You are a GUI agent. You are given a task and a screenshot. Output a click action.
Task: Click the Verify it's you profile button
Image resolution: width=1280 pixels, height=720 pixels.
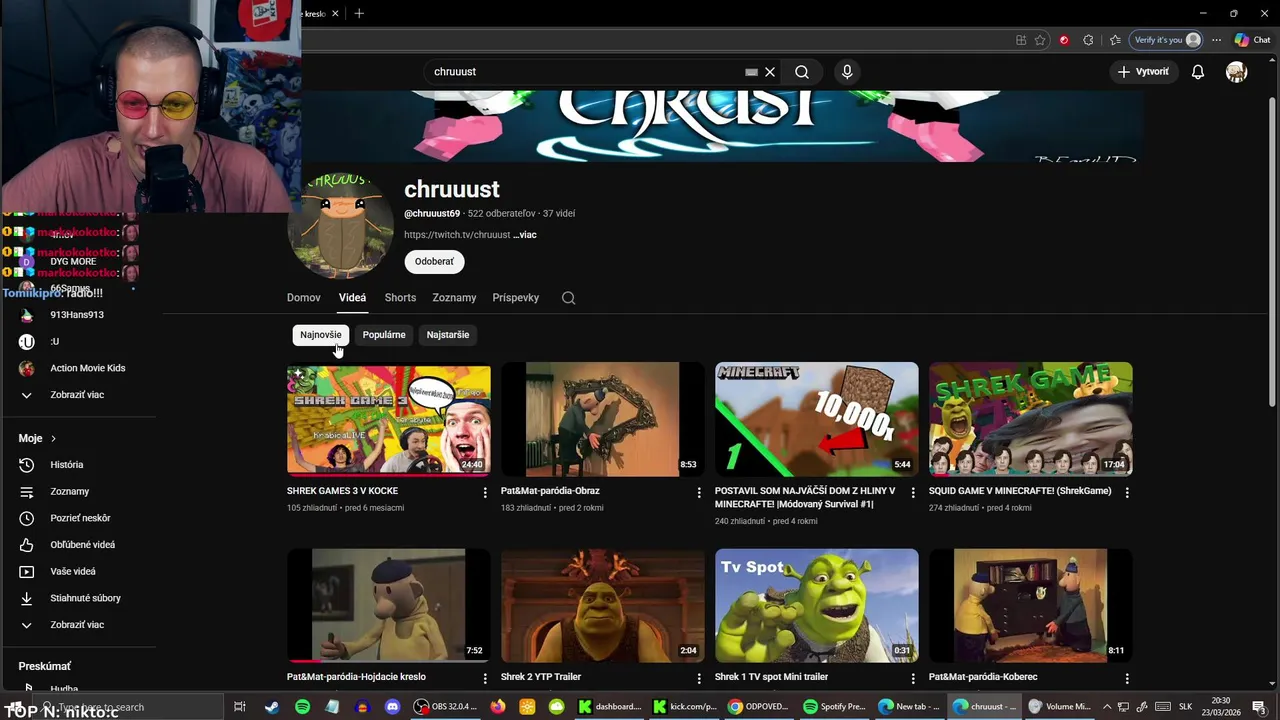pos(1166,40)
